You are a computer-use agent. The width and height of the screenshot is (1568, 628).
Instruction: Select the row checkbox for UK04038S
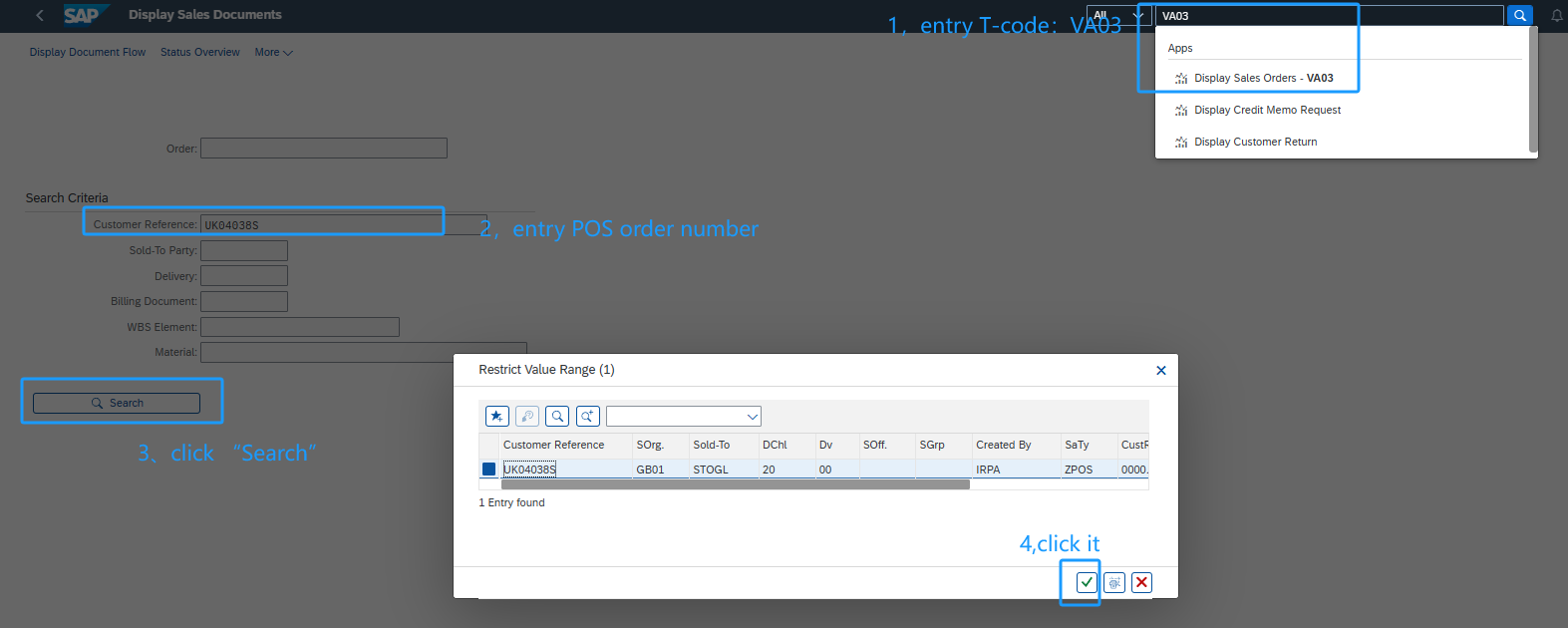488,469
